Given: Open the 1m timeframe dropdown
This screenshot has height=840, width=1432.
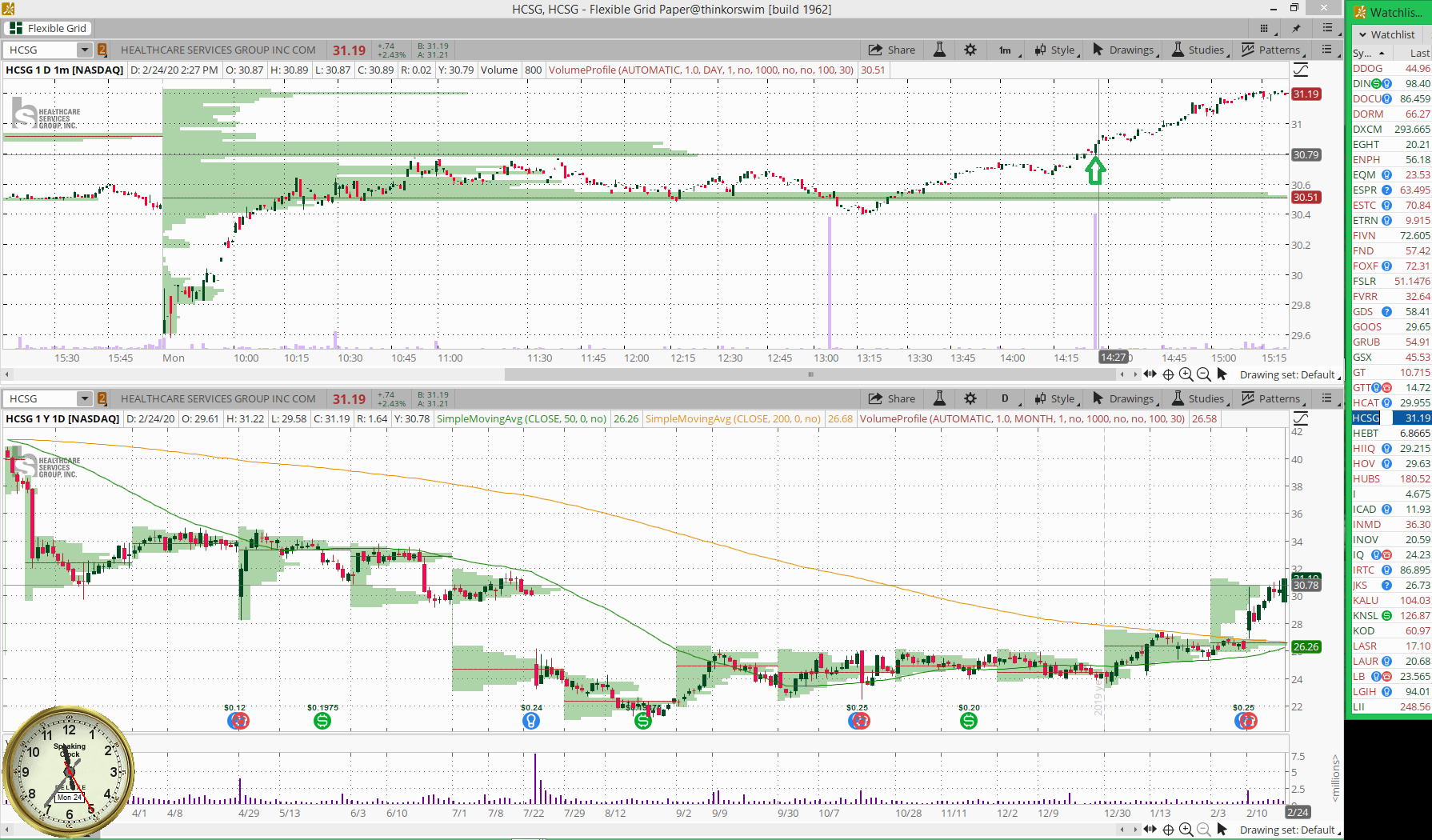Looking at the screenshot, I should point(1005,50).
